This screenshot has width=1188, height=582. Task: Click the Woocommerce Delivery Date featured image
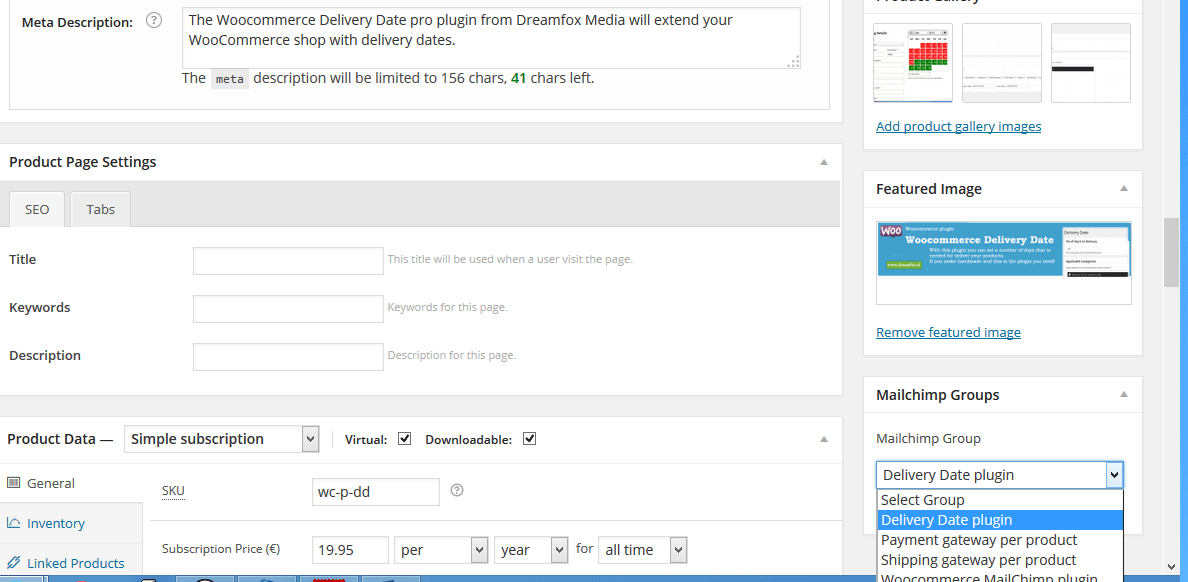(1004, 263)
